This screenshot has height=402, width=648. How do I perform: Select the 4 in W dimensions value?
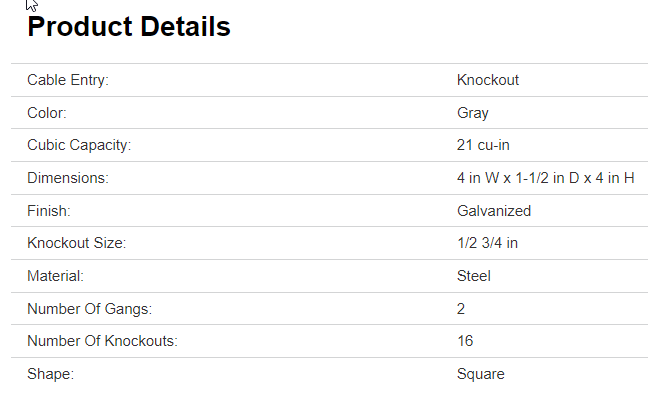point(546,178)
